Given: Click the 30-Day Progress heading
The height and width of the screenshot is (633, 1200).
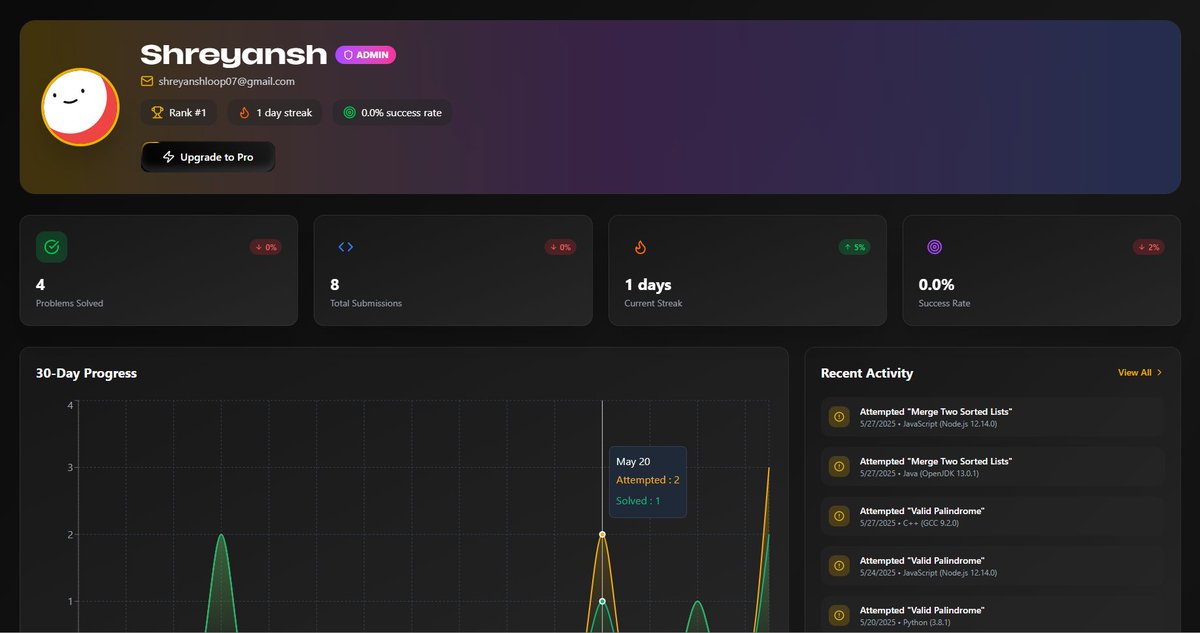Looking at the screenshot, I should pos(86,373).
